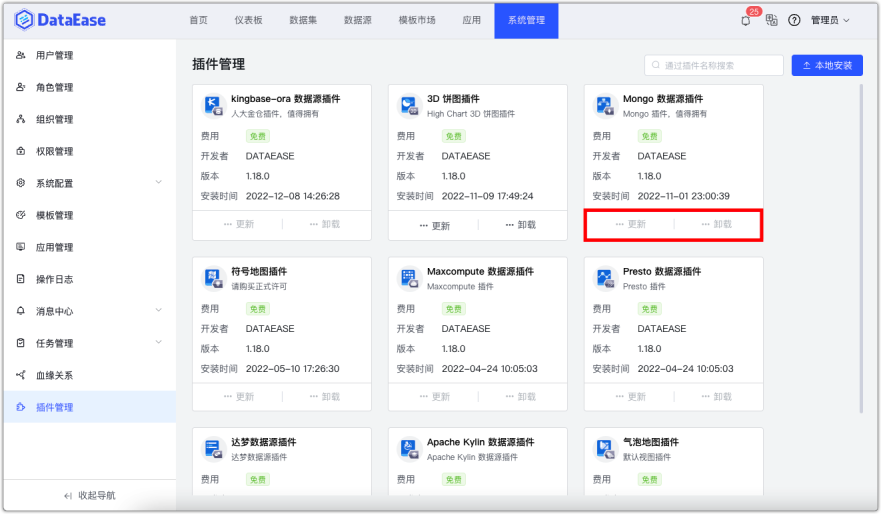
Task: Uninstall the 3D 饼图插件
Action: coord(520,225)
